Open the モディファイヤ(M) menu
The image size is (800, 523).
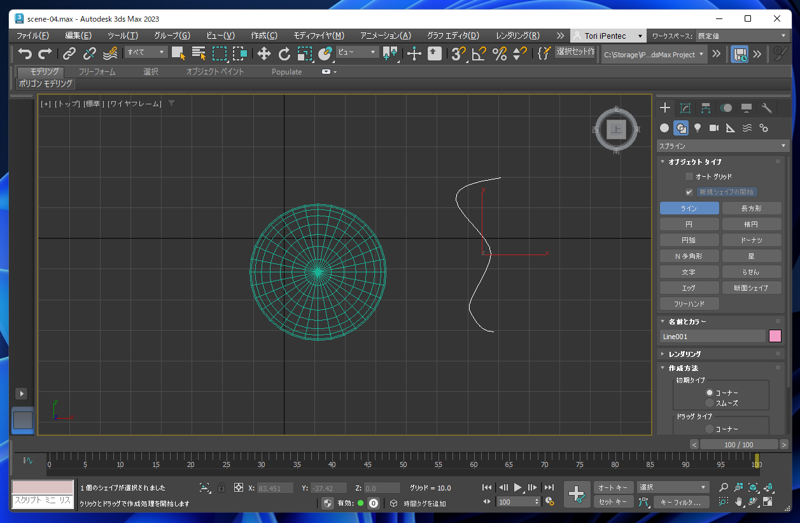(x=319, y=36)
